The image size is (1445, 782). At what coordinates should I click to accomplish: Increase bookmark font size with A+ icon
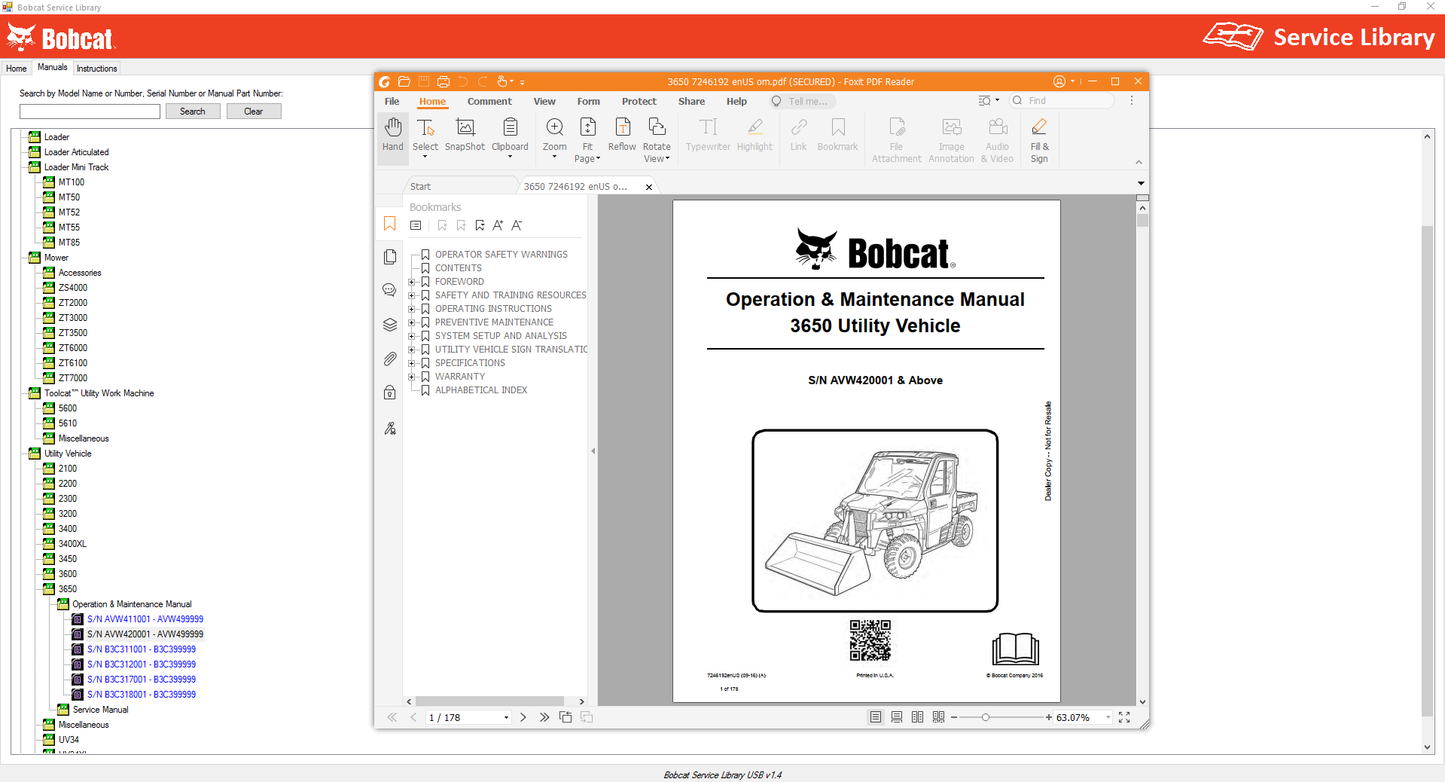tap(498, 226)
